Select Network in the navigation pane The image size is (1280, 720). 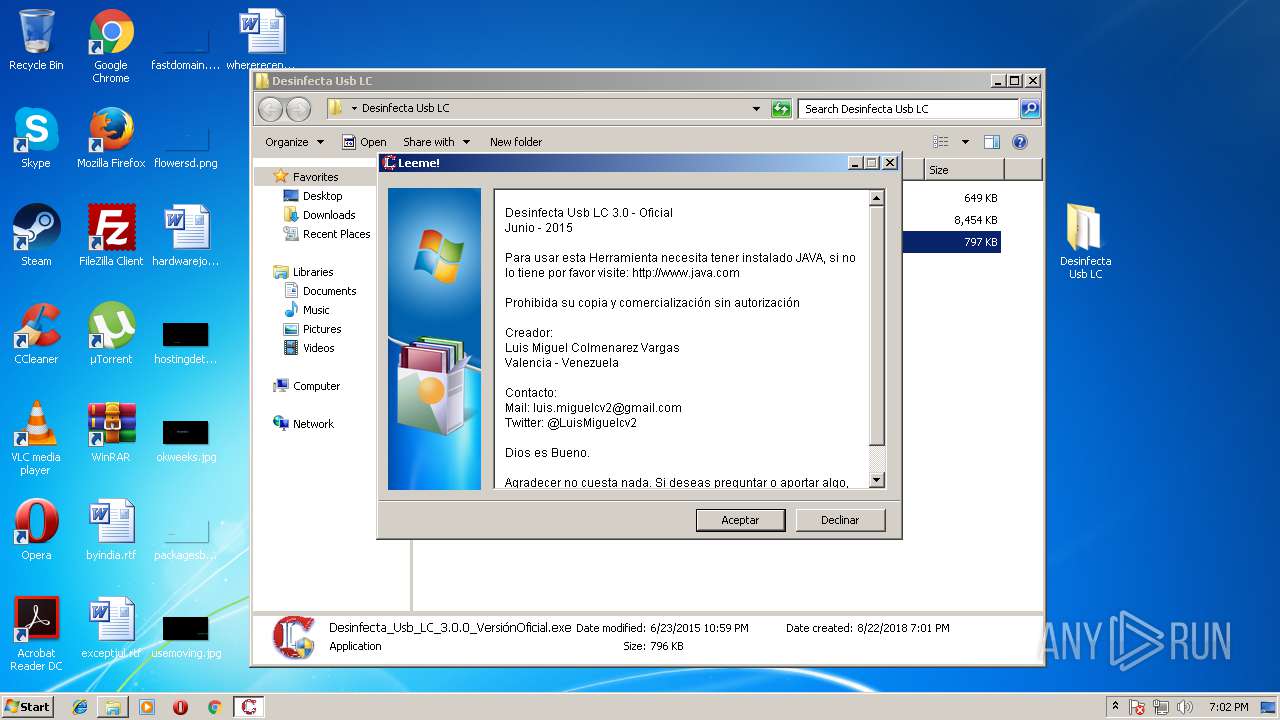303,424
